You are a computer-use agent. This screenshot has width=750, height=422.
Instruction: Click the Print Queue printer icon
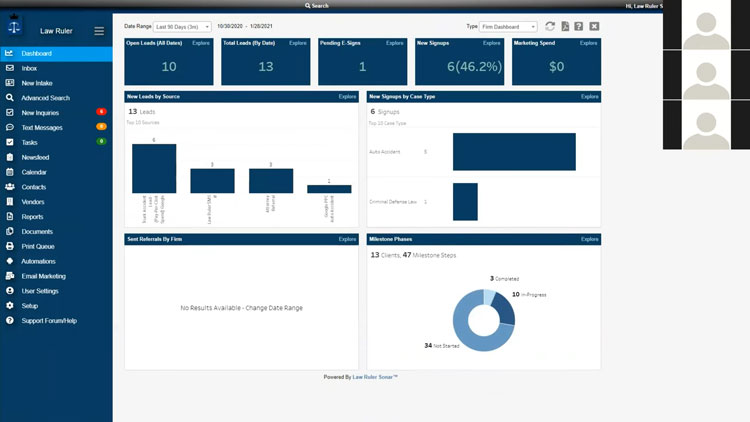pos(10,246)
